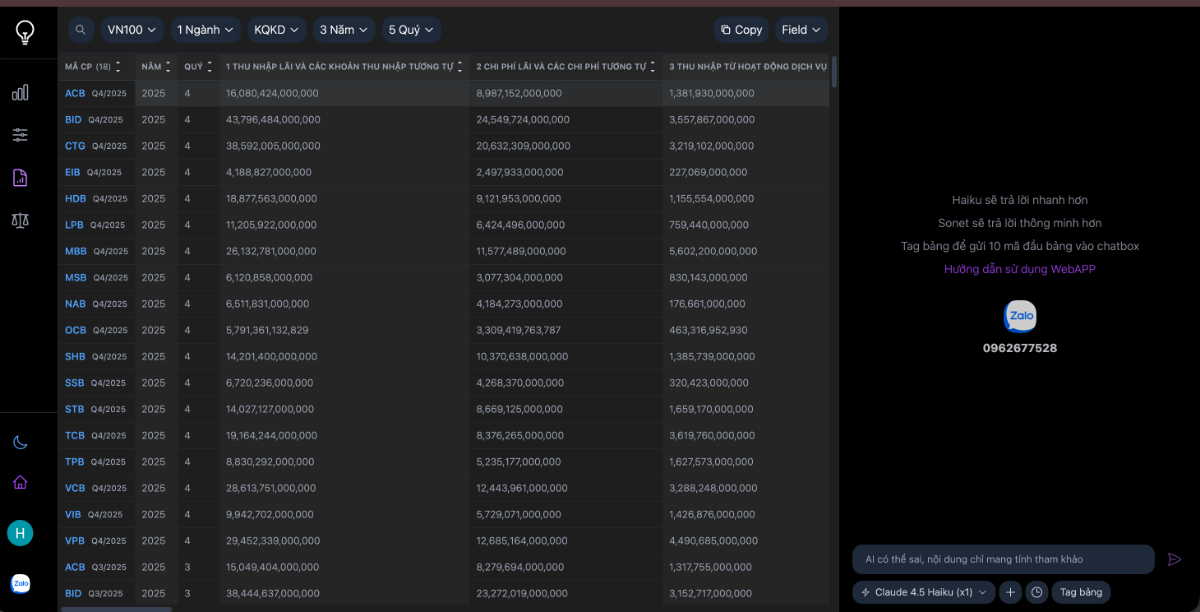This screenshot has width=1200, height=612.
Task: Open chat history via the clock icon
Action: 1036,592
